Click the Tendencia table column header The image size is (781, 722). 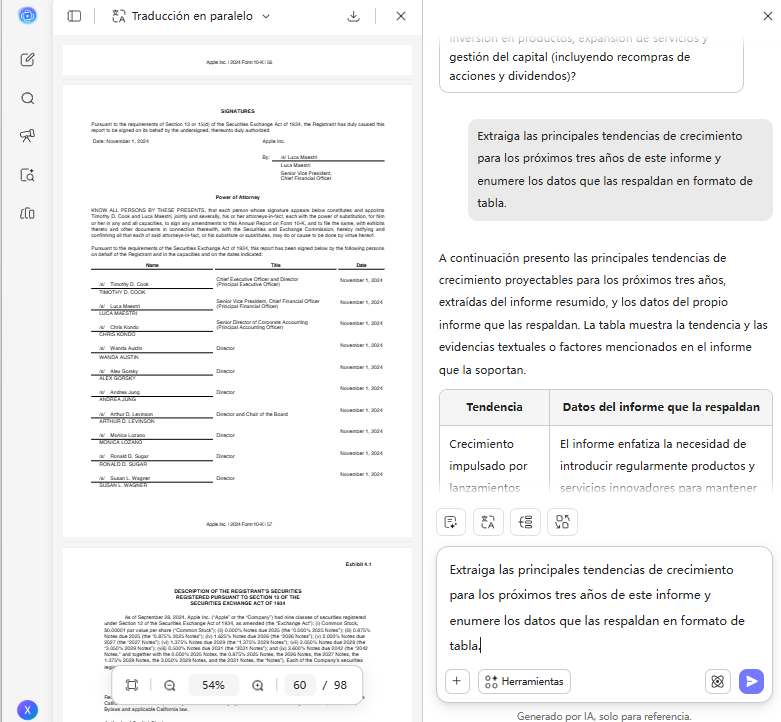coord(495,407)
